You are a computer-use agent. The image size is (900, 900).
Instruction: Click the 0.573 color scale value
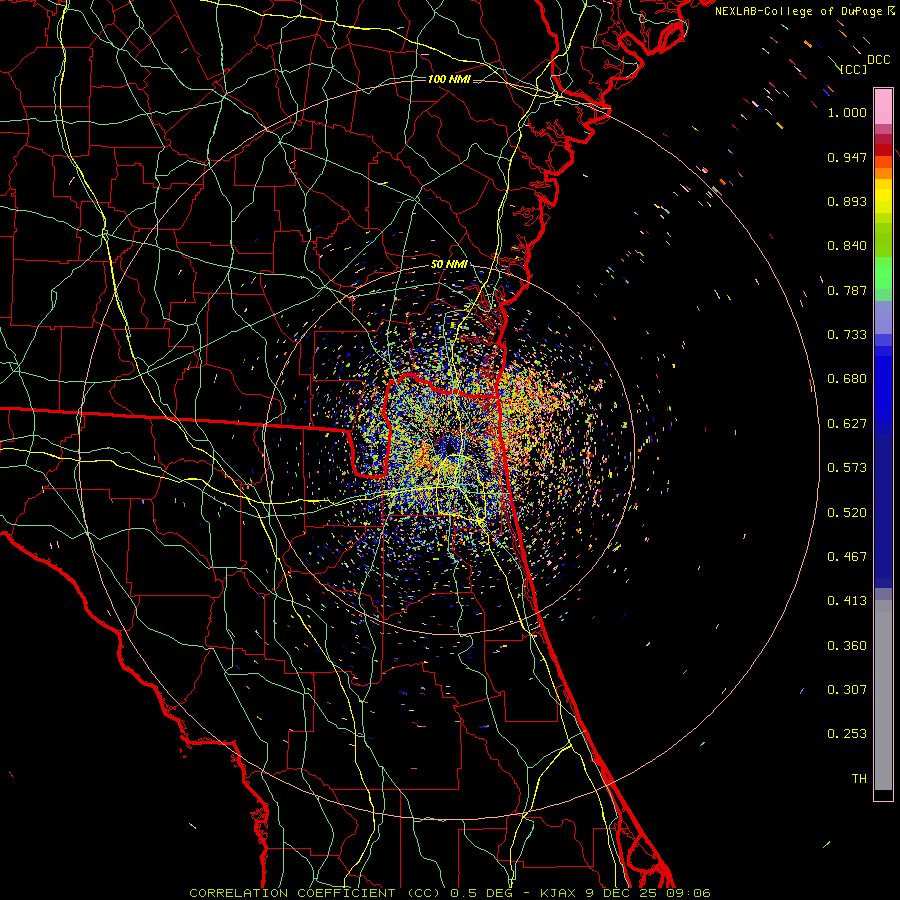(x=847, y=468)
